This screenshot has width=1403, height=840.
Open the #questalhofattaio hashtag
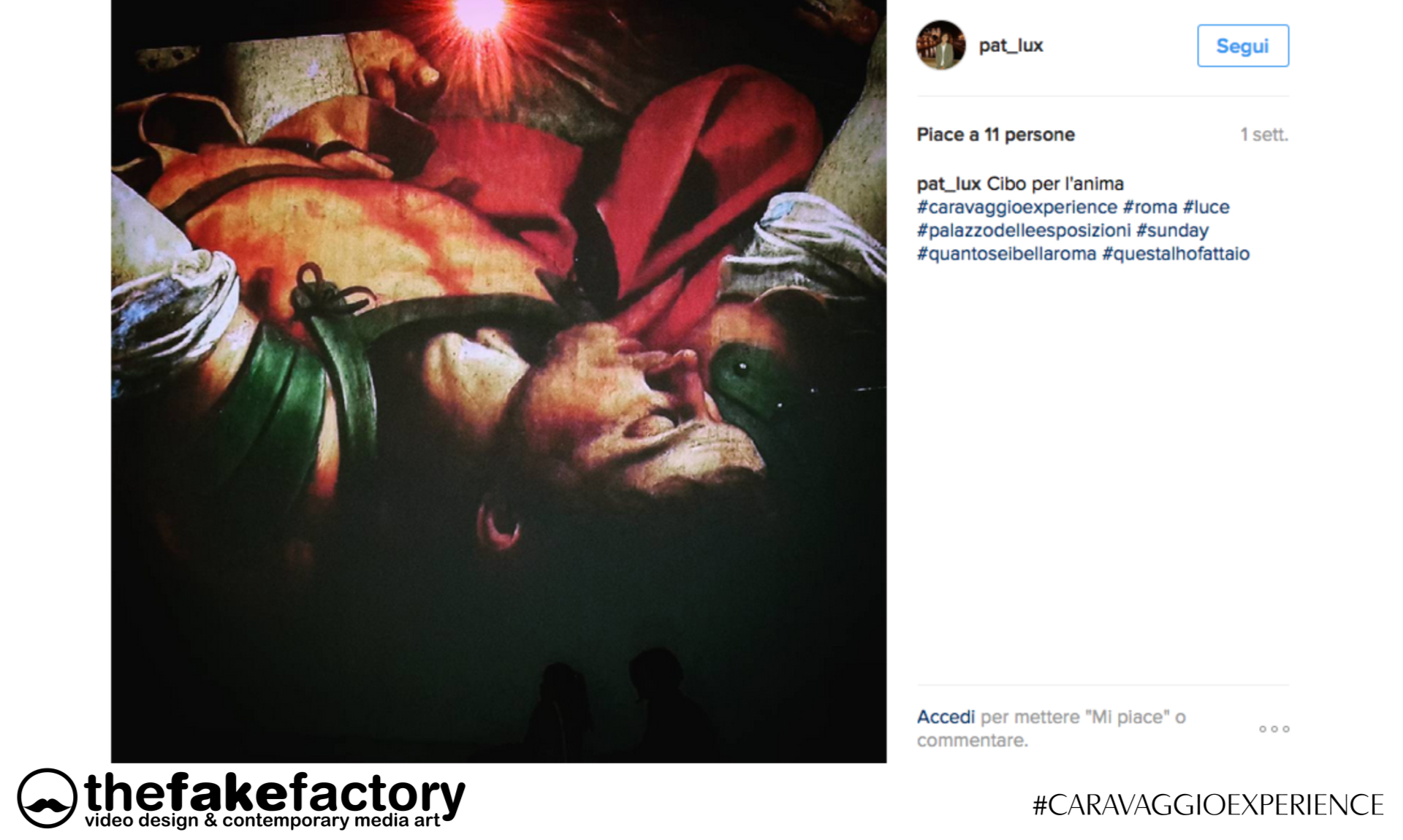(x=1176, y=254)
